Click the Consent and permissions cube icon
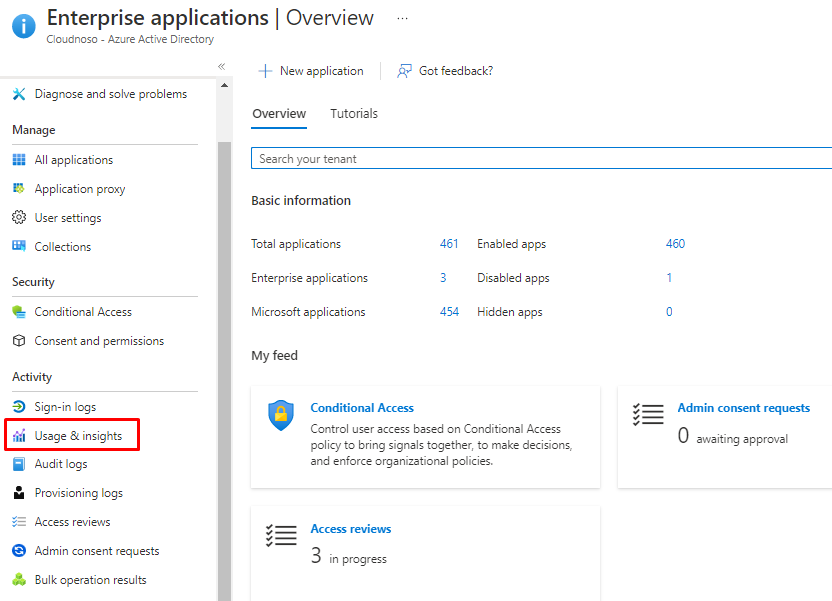The height and width of the screenshot is (601, 832). coord(19,341)
